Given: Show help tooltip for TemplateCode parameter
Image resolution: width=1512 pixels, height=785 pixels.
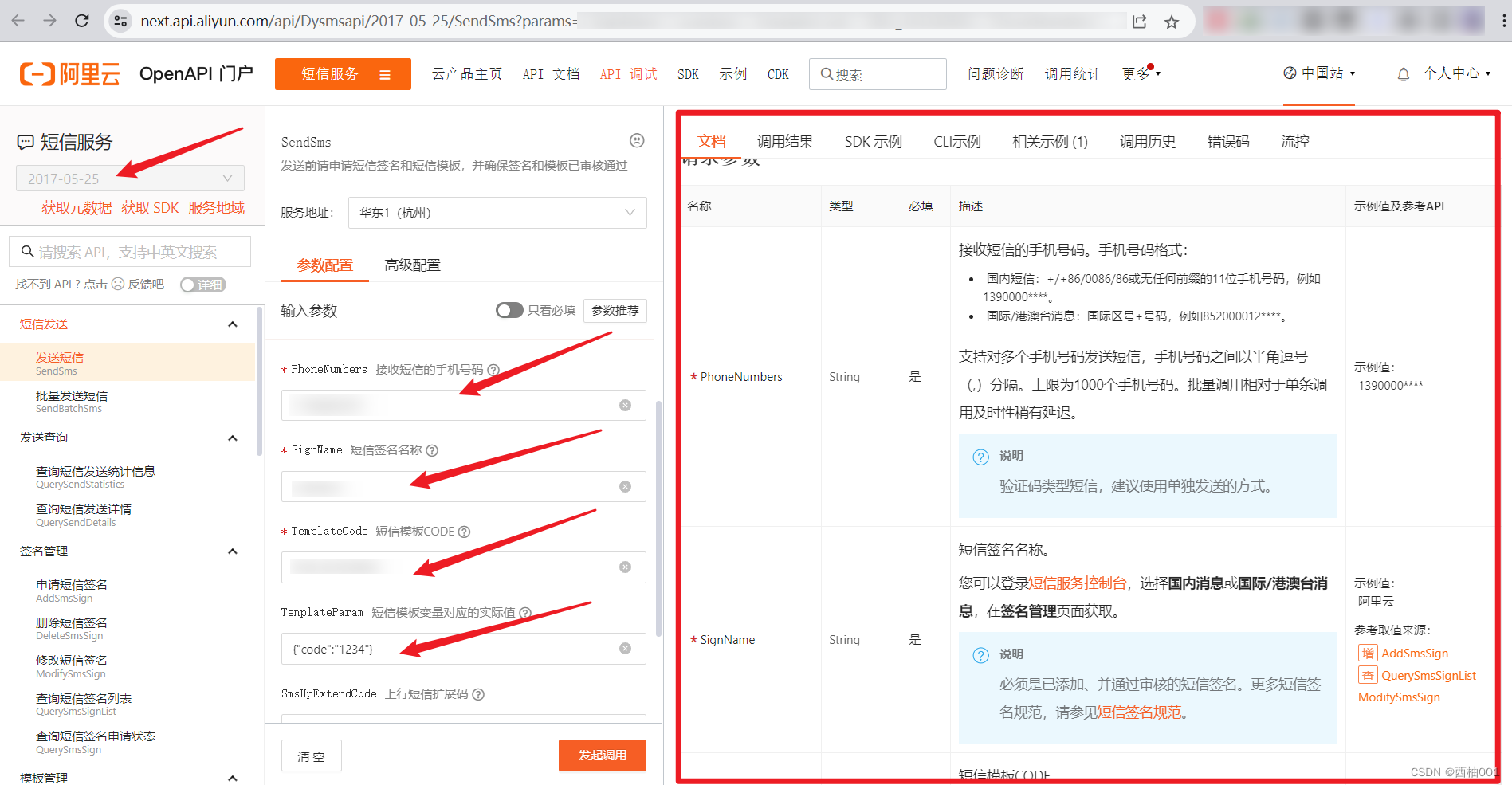Looking at the screenshot, I should point(464,532).
